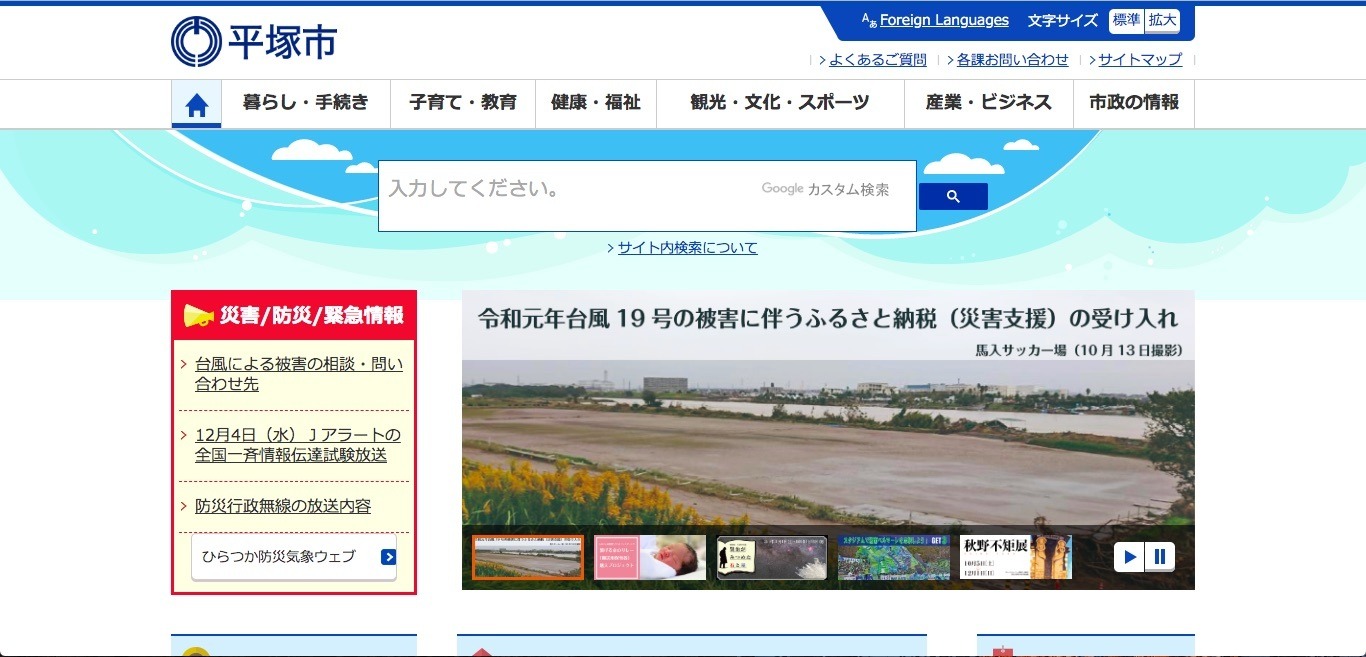Open the 市政の情報 menu
This screenshot has width=1366, height=657.
tap(1133, 103)
